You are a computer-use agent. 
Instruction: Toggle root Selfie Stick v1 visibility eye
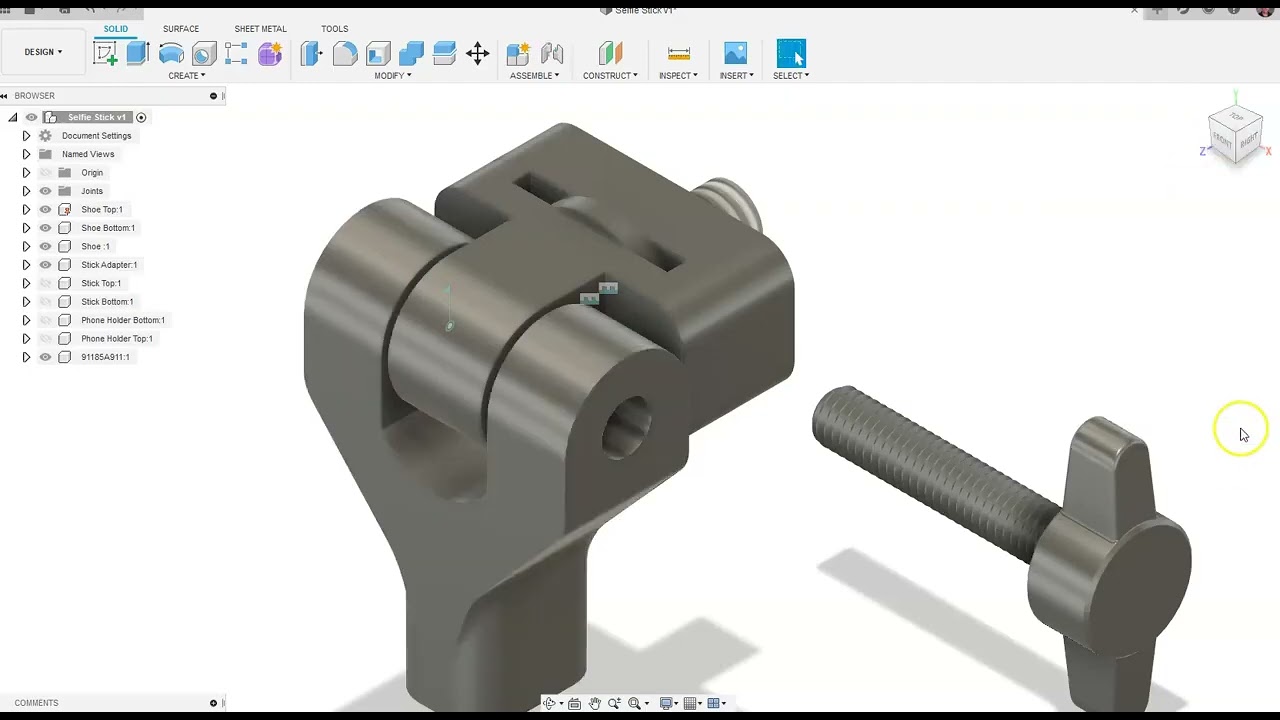[31, 117]
